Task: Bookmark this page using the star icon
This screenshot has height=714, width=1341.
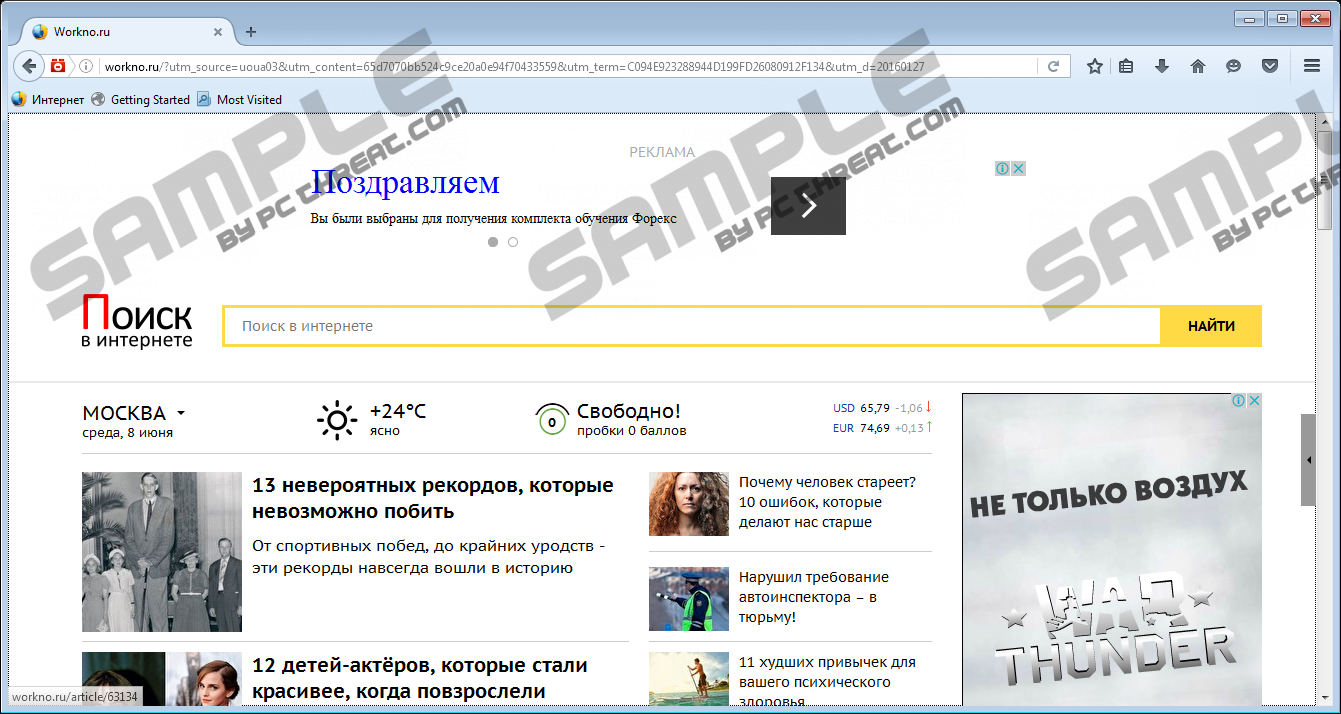Action: coord(1094,66)
